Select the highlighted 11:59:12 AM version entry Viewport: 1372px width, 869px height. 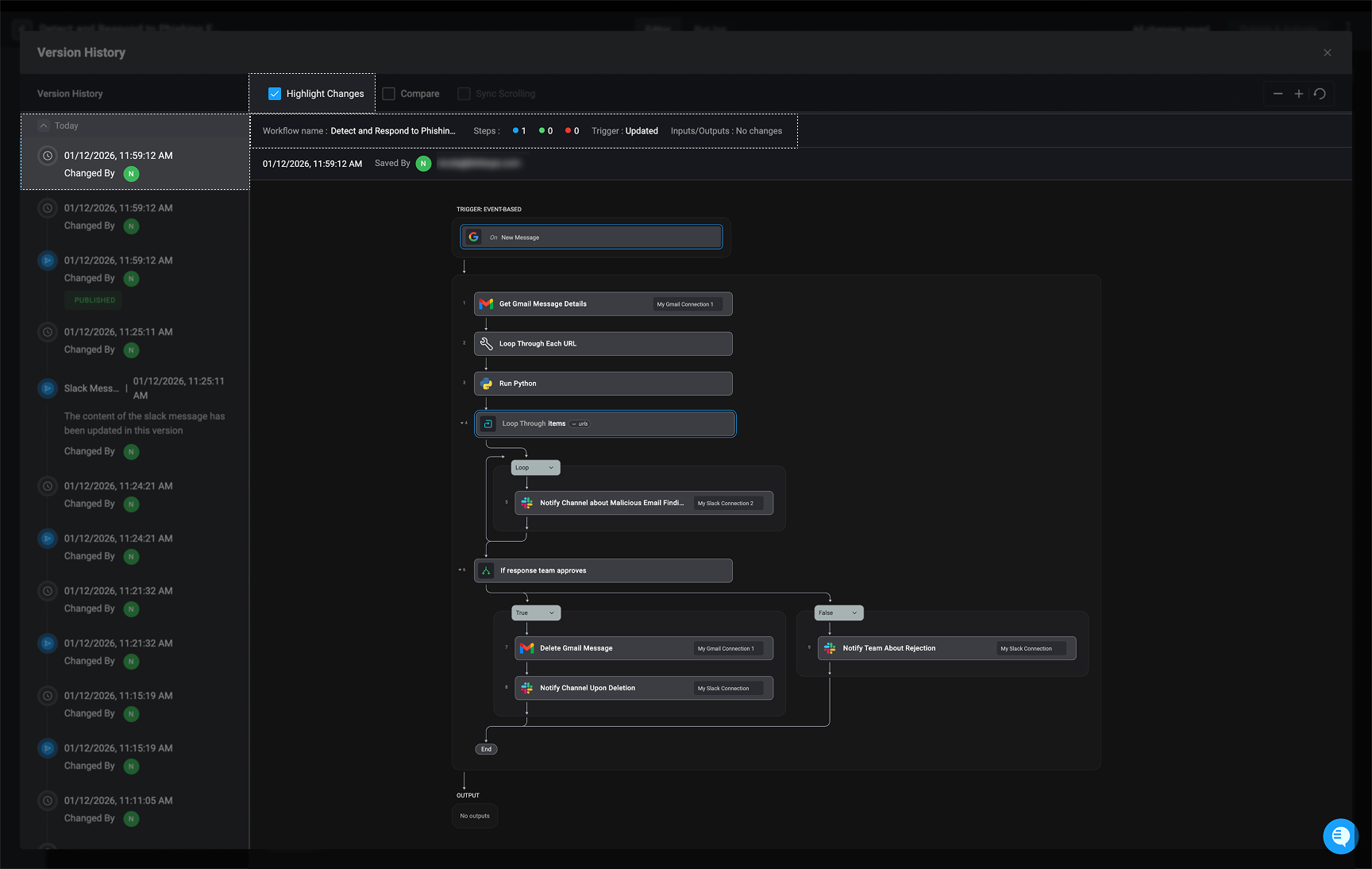[x=135, y=164]
